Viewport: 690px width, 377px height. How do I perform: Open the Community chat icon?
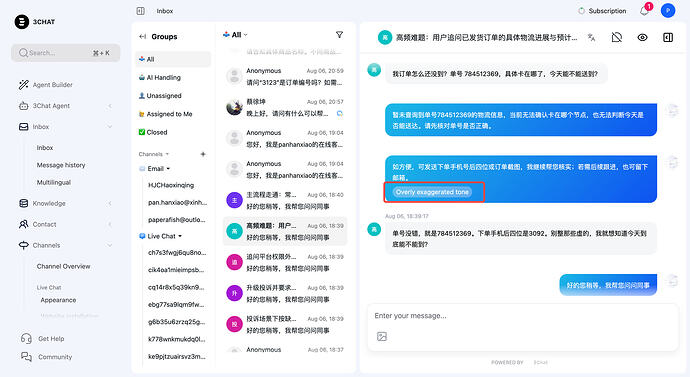coord(26,357)
